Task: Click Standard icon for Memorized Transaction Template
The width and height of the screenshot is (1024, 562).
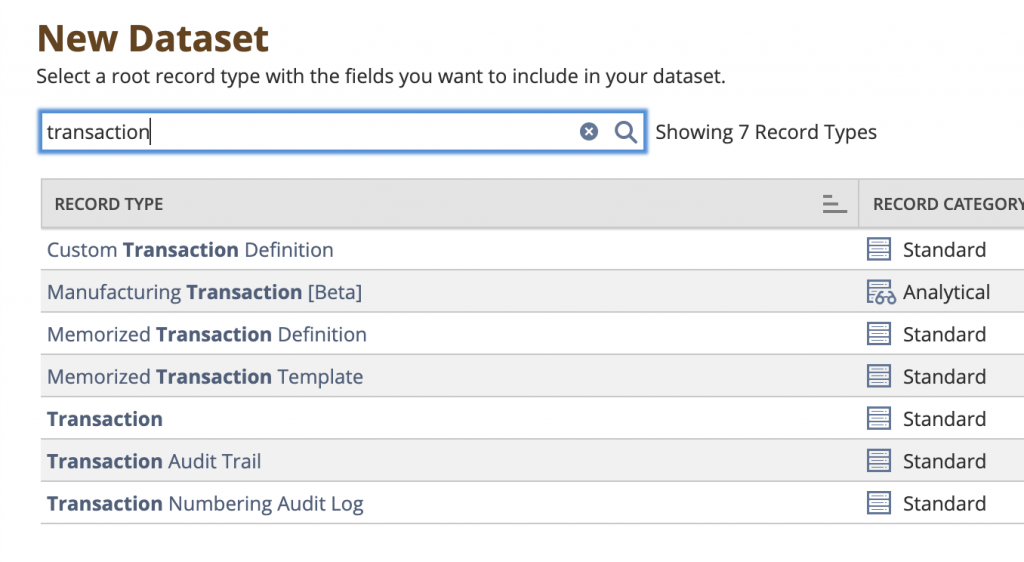Action: [x=879, y=377]
